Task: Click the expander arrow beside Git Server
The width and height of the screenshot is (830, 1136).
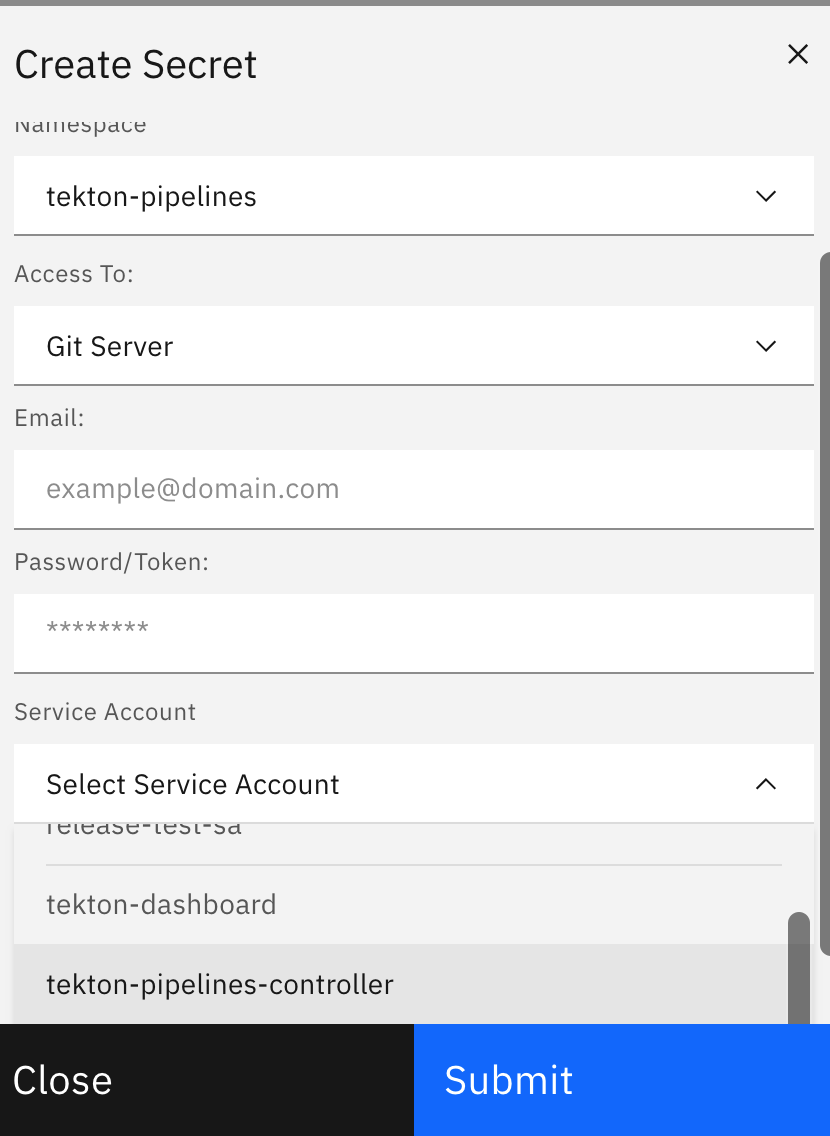Action: (765, 345)
